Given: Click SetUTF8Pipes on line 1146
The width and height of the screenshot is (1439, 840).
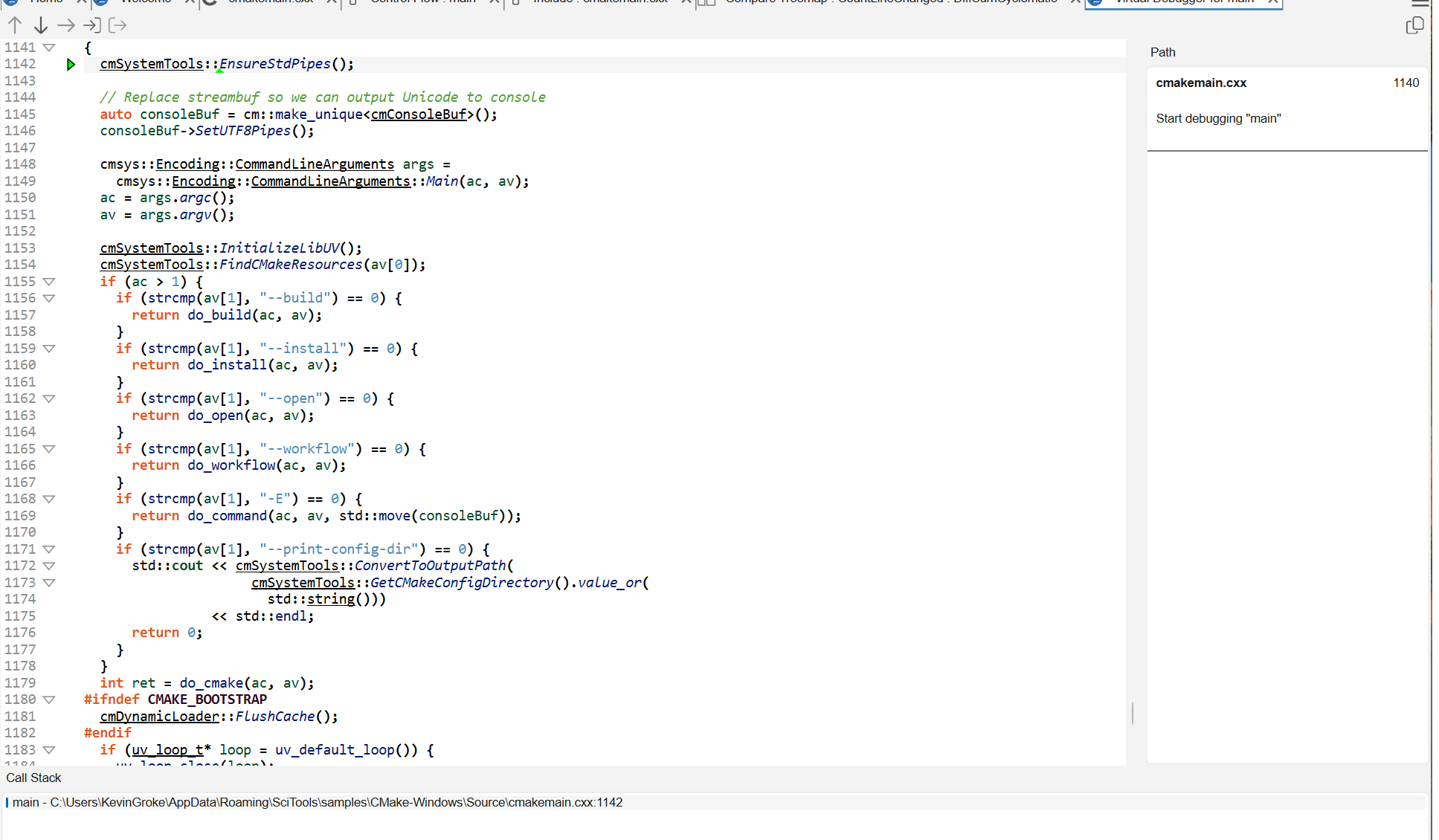Looking at the screenshot, I should 243,131.
